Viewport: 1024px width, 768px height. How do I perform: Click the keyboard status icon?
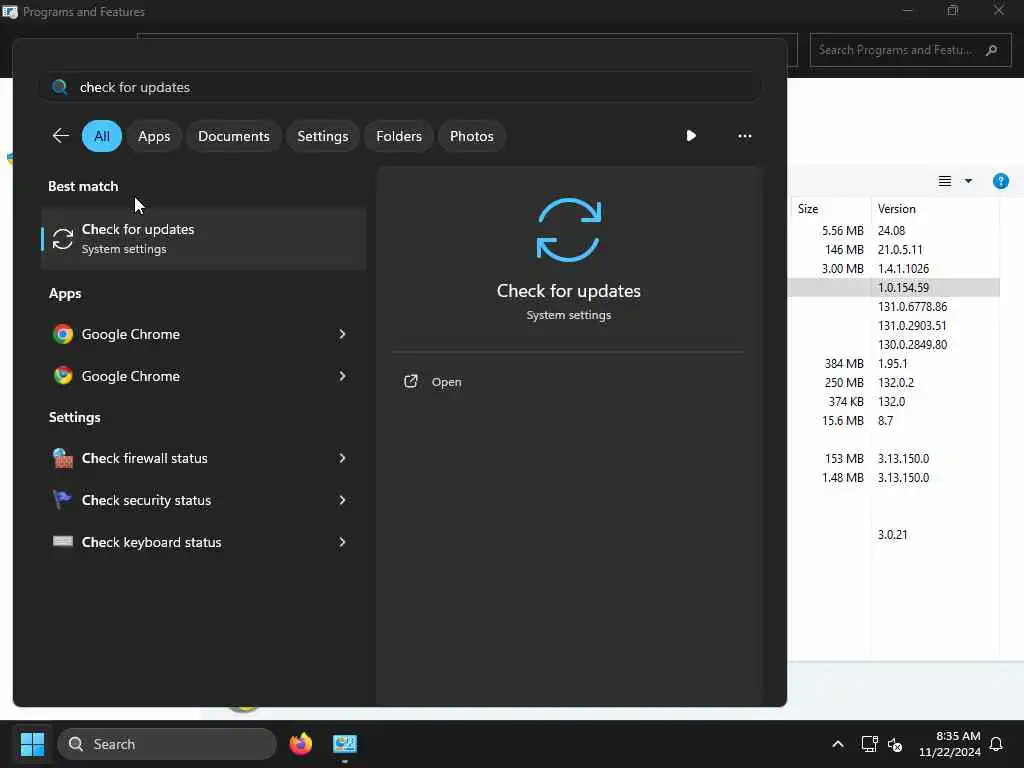(63, 541)
